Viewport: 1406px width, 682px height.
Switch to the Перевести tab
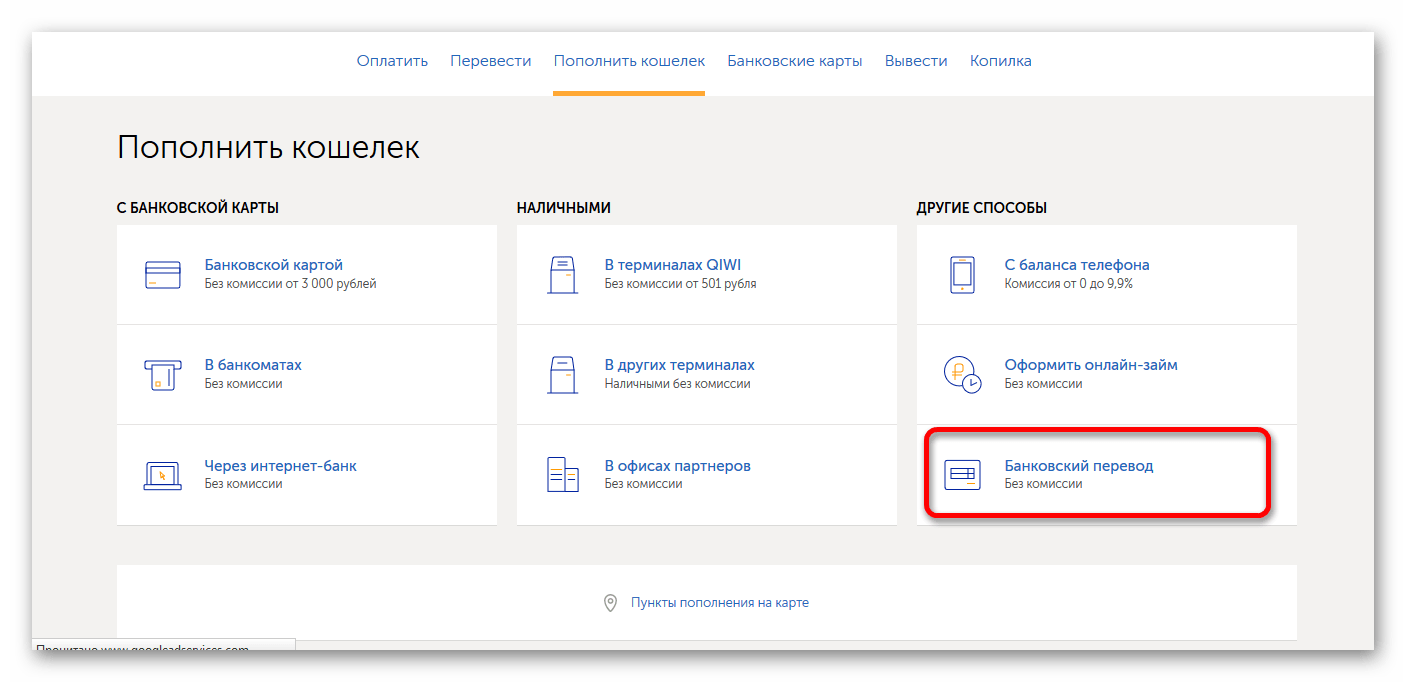point(490,61)
